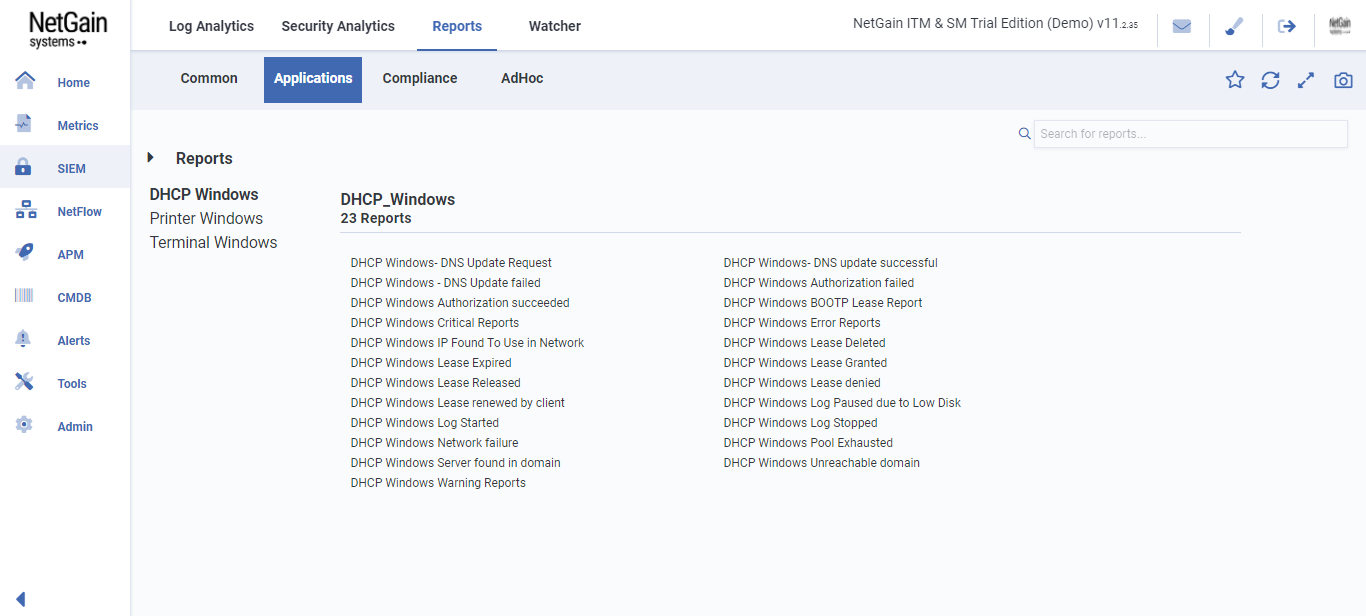Viewport: 1366px width, 616px height.
Task: Open DHCP Windows Warning Reports
Action: (x=438, y=482)
